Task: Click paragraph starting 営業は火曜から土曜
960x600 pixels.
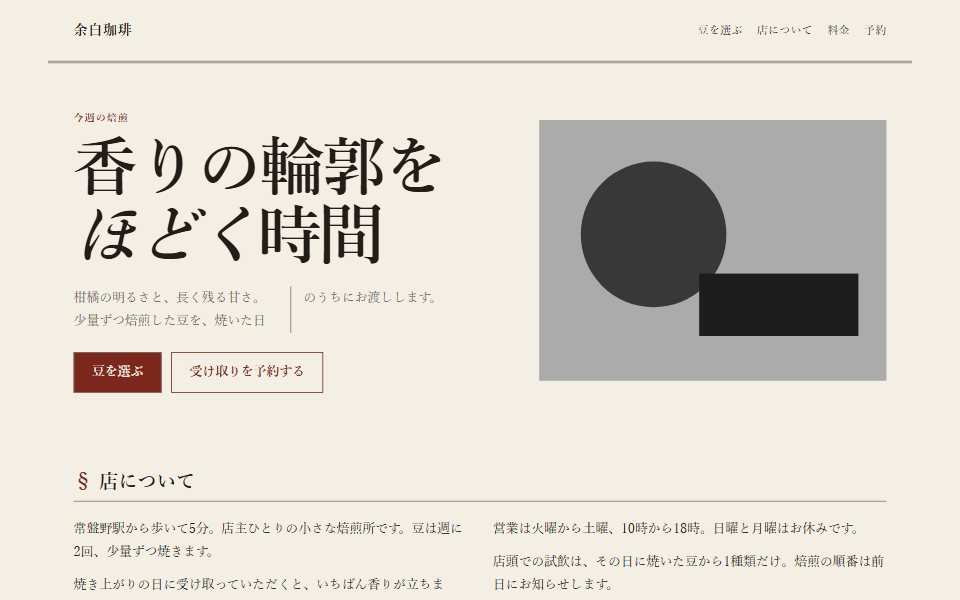Action: pos(678,528)
